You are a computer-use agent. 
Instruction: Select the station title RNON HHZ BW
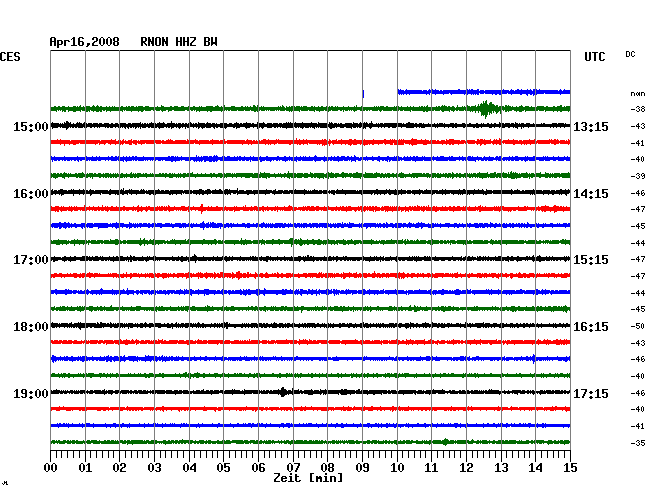click(x=179, y=42)
